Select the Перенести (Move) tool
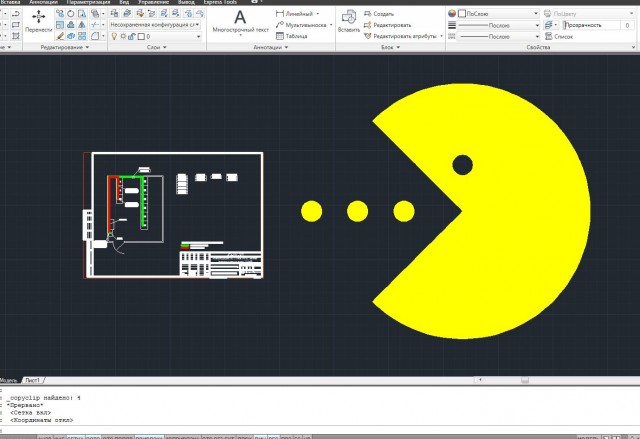 [38, 22]
